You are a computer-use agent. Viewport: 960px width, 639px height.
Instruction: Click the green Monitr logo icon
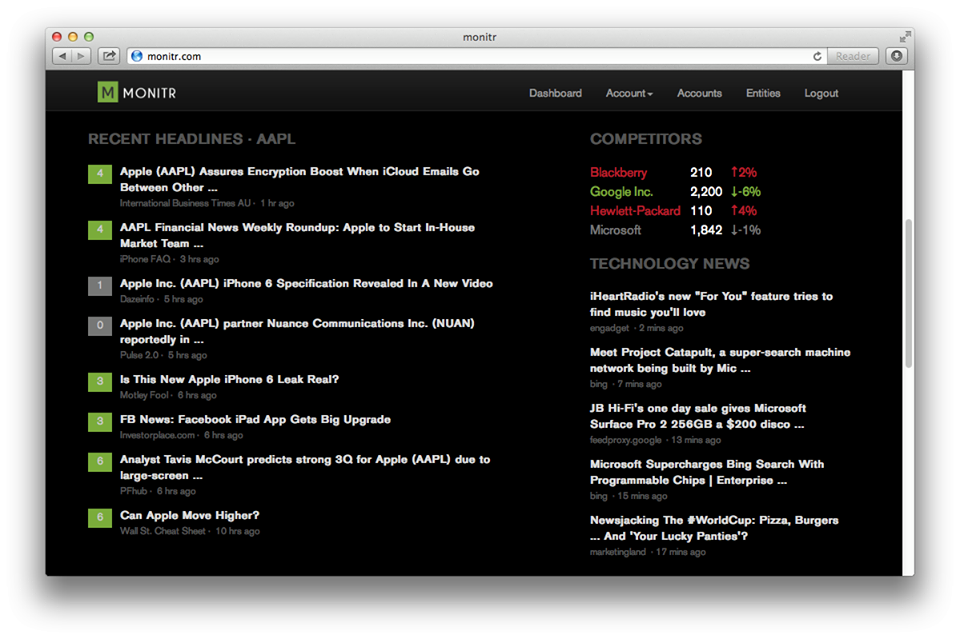pos(107,93)
